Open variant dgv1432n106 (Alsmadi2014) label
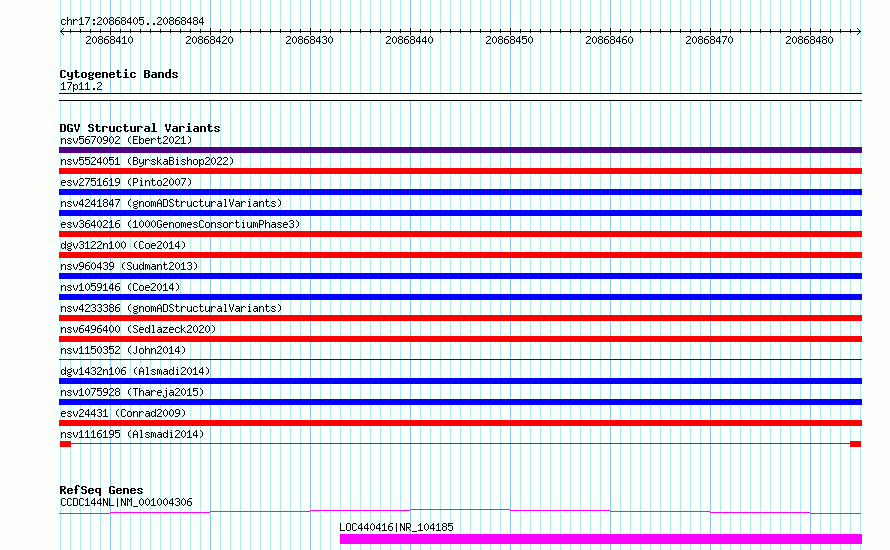The height and width of the screenshot is (550, 890). tap(135, 371)
